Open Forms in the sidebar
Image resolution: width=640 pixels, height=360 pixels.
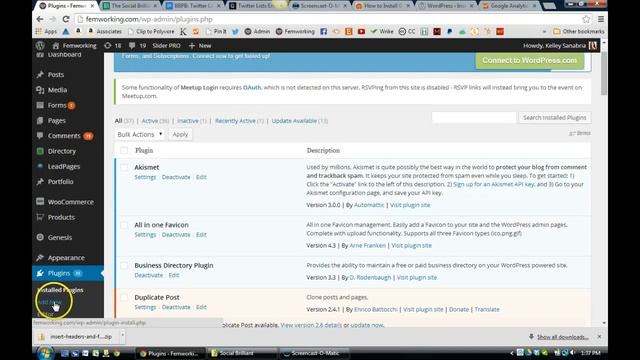pos(57,105)
